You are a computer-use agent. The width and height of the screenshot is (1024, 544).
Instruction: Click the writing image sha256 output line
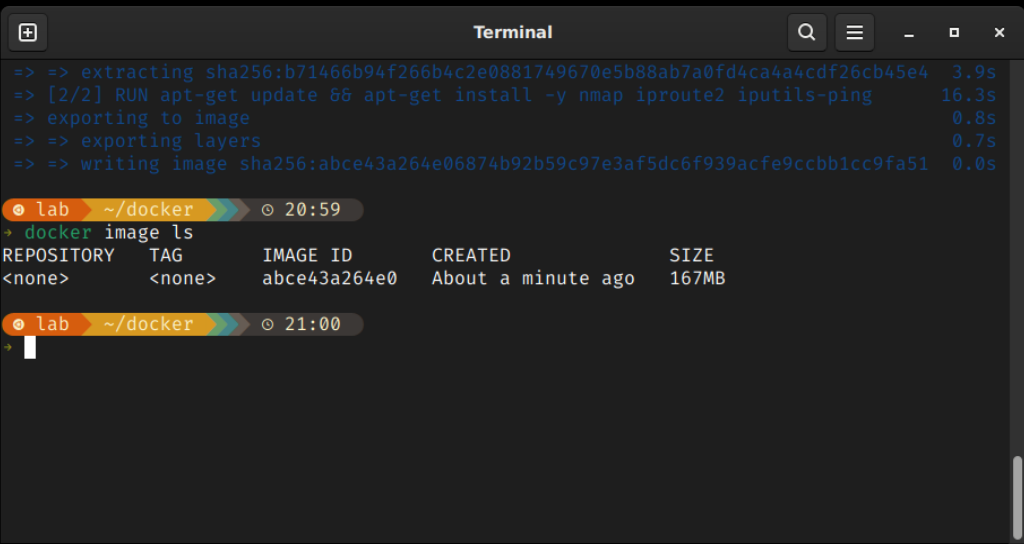point(505,164)
